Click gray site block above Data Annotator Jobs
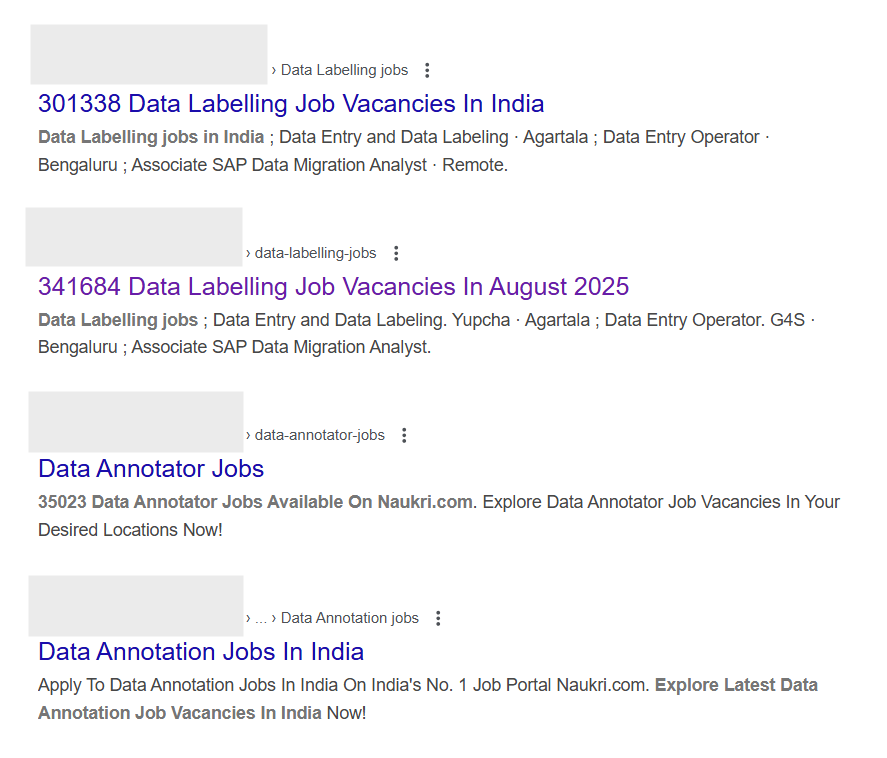Image resolution: width=887 pixels, height=758 pixels. [136, 421]
